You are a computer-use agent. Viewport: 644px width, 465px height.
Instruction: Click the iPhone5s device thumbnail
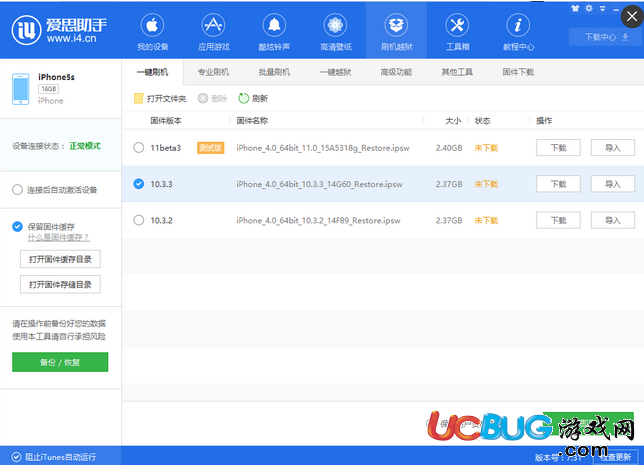[21, 89]
